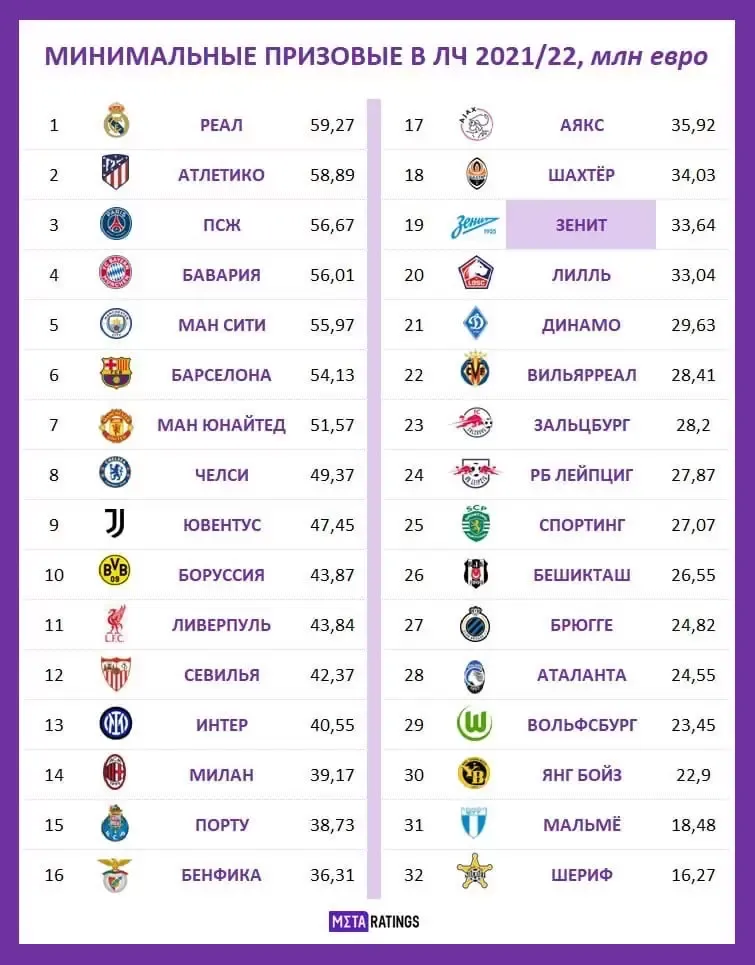Click the Atletico Madrid club logo
This screenshot has width=755, height=965.
[x=116, y=175]
